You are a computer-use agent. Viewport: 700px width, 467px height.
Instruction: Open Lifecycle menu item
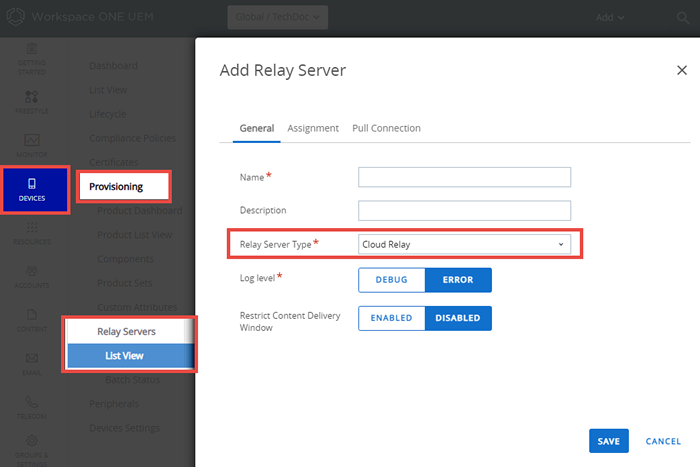coord(108,114)
